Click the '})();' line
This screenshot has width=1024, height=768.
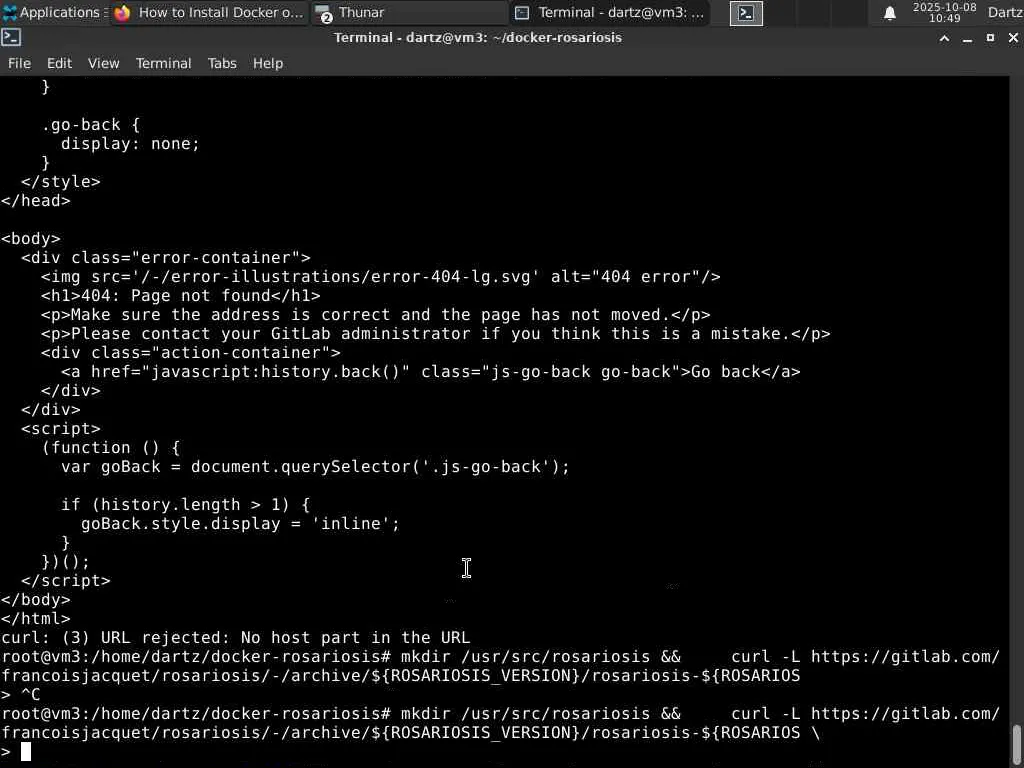[65, 562]
